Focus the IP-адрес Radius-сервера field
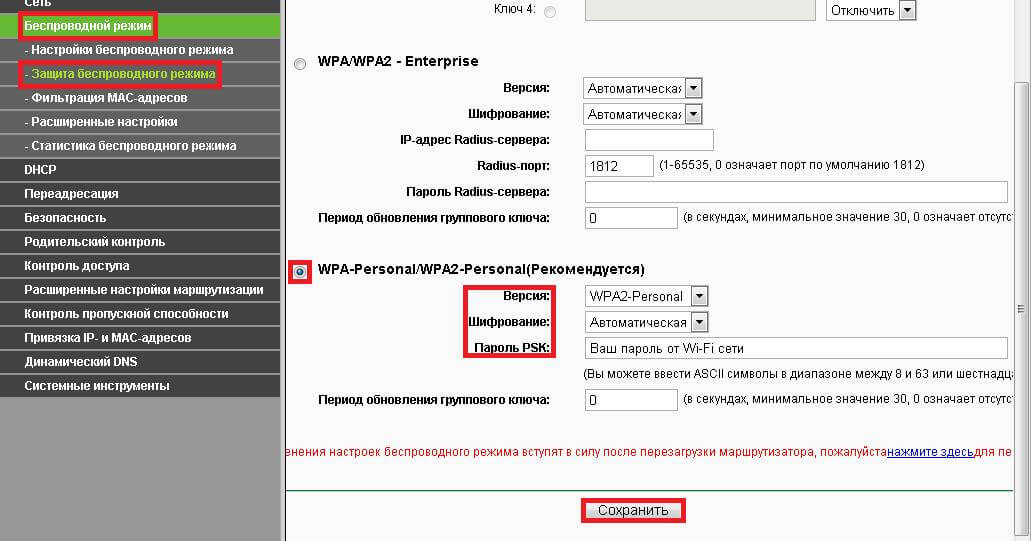Screen dimensions: 1031x541 (x=649, y=140)
